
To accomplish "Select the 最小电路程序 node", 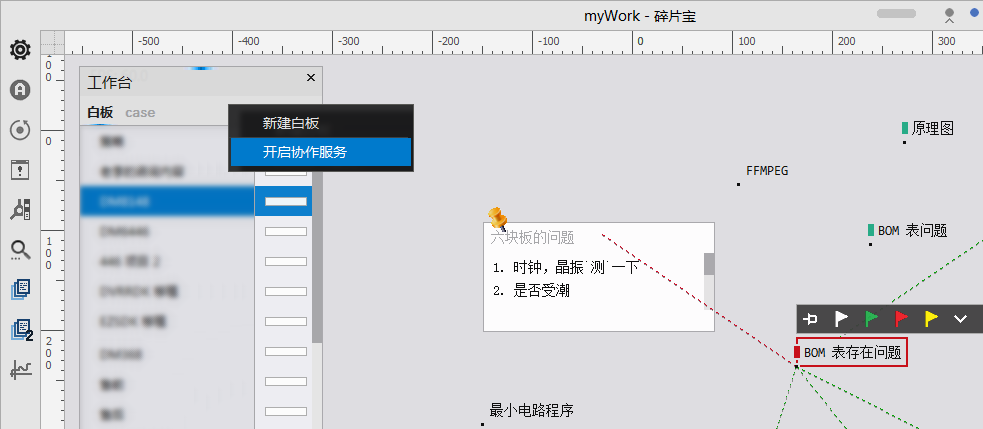I will pyautogui.click(x=532, y=411).
